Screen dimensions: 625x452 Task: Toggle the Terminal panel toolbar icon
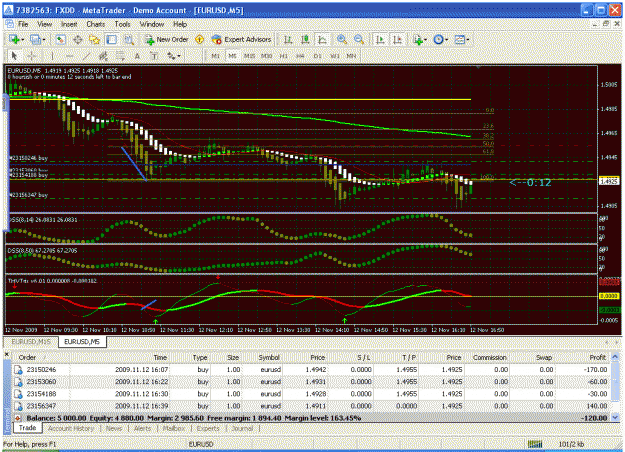pyautogui.click(x=112, y=39)
